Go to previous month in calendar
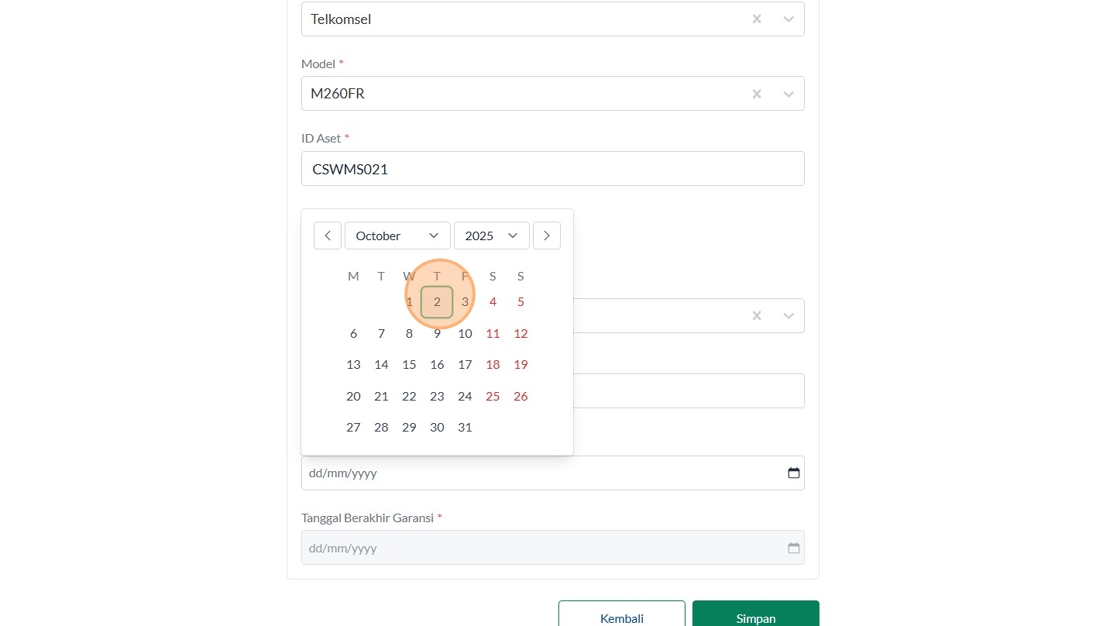This screenshot has width=1120, height=626. click(x=327, y=236)
